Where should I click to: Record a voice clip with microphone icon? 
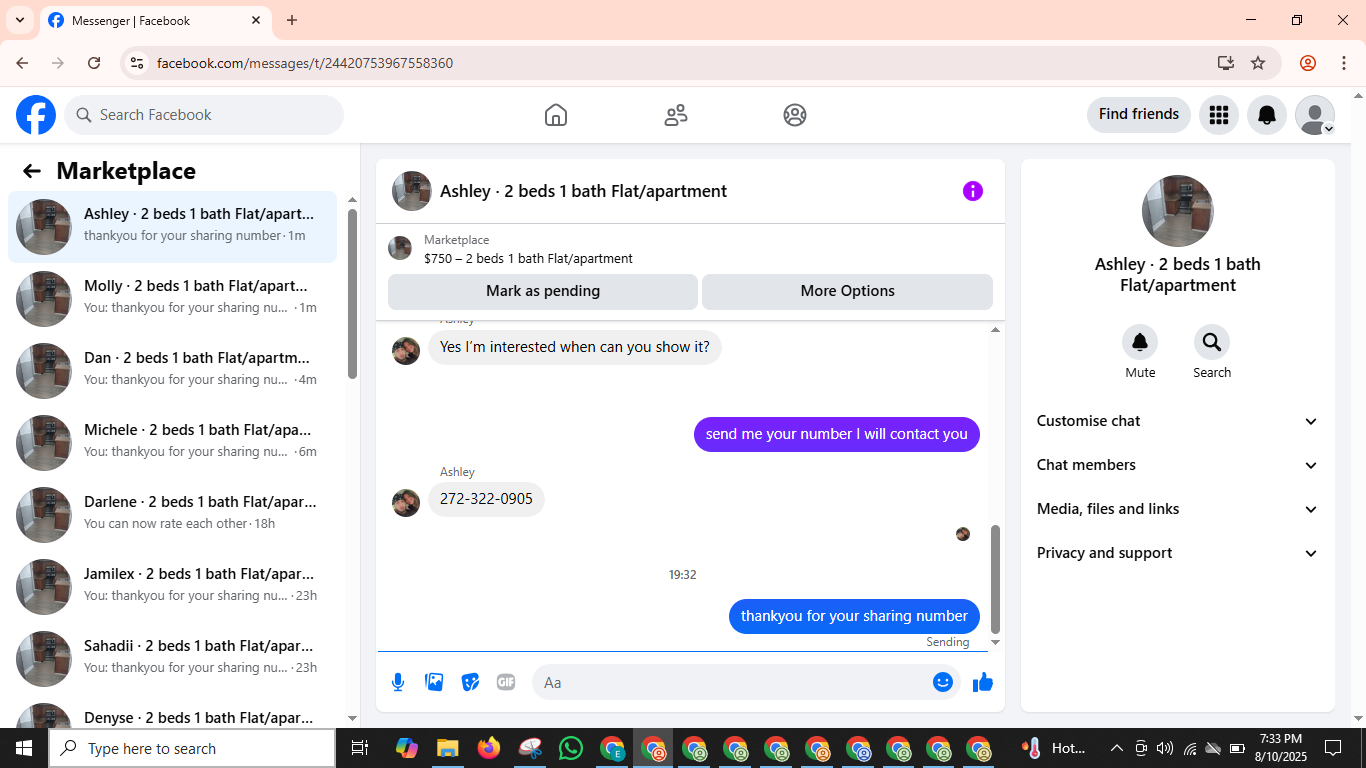pos(398,682)
